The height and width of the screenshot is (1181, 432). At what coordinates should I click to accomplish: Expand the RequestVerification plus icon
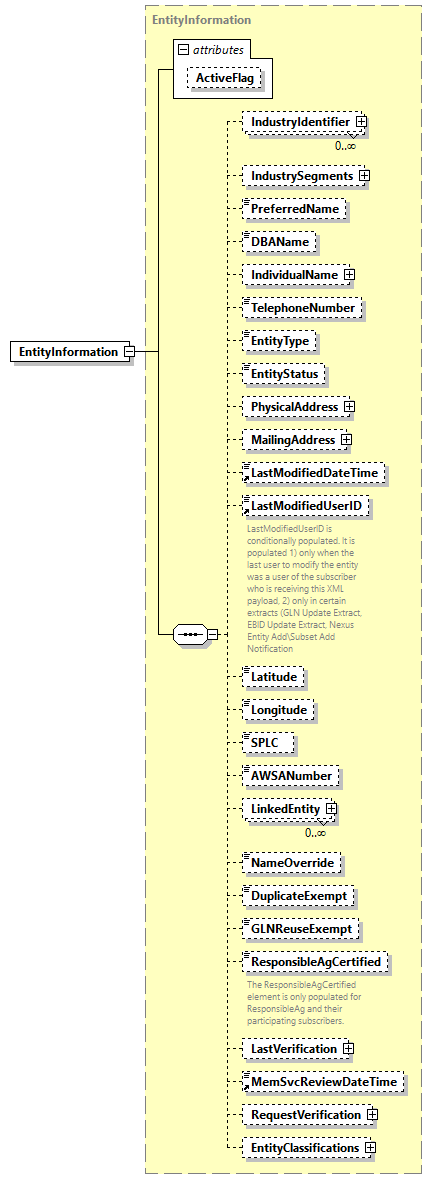(372, 1114)
